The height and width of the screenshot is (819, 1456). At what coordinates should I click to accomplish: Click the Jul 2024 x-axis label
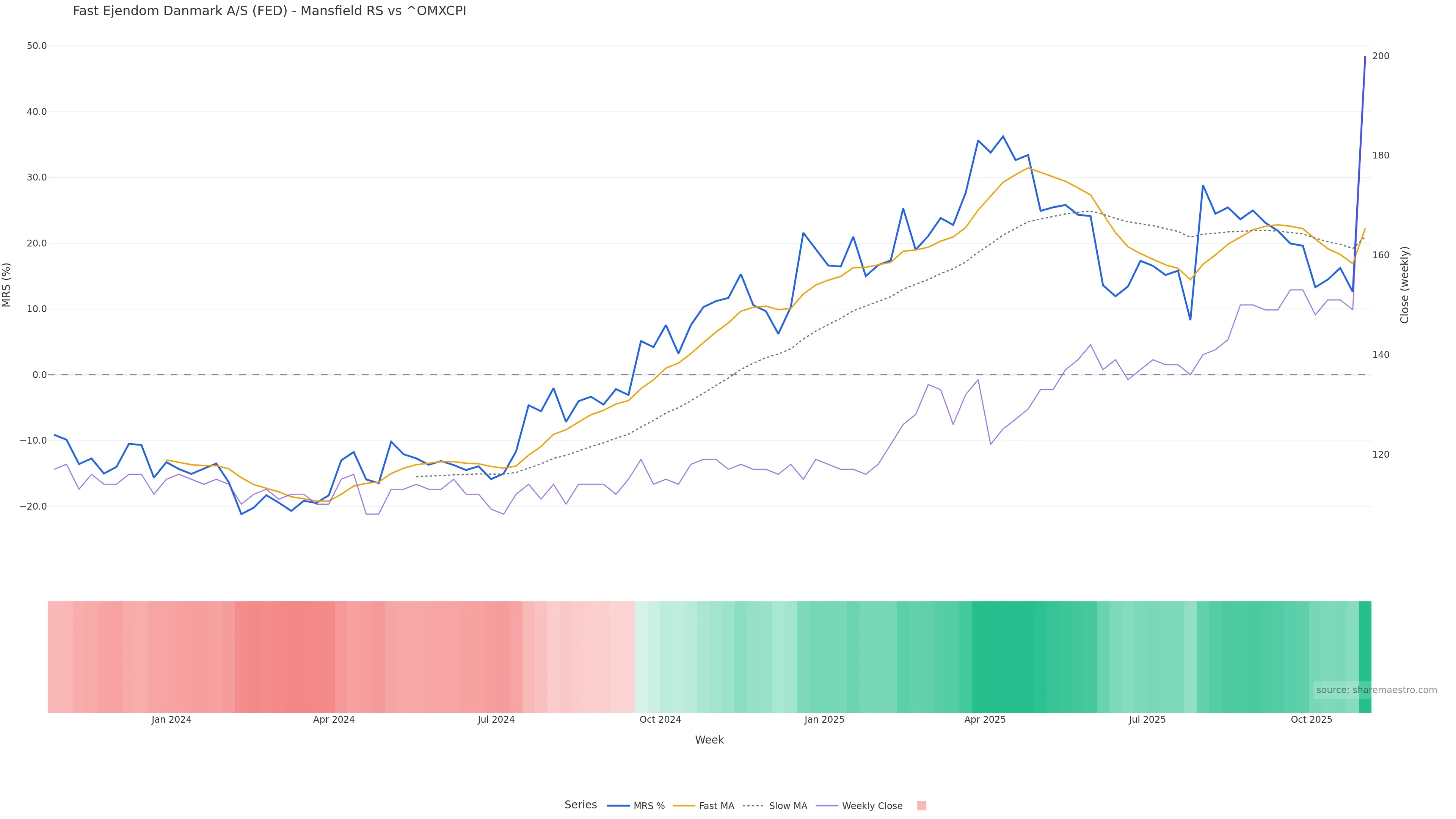pyautogui.click(x=496, y=720)
